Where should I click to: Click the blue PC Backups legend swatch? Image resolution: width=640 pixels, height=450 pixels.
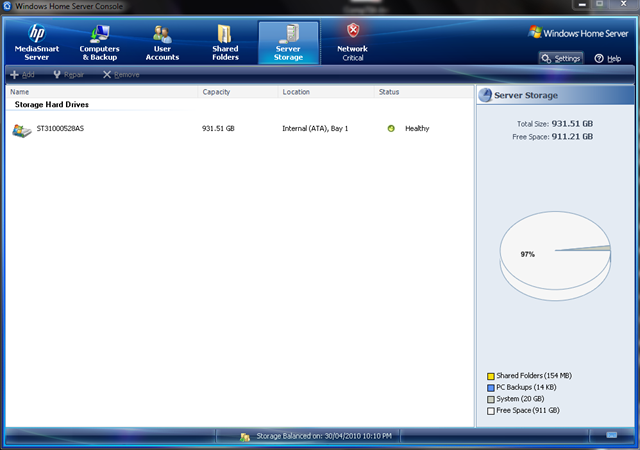pos(491,388)
